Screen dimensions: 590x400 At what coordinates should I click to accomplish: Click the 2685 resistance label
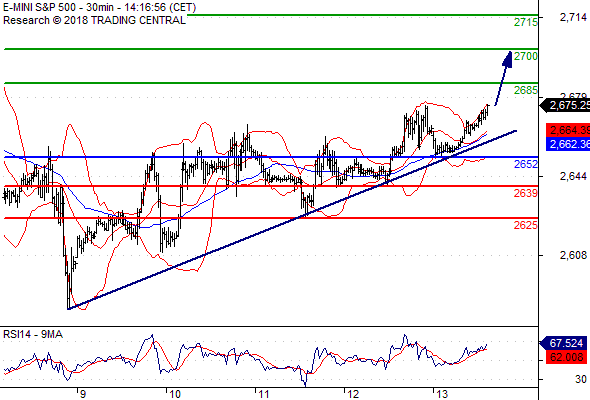click(x=526, y=90)
